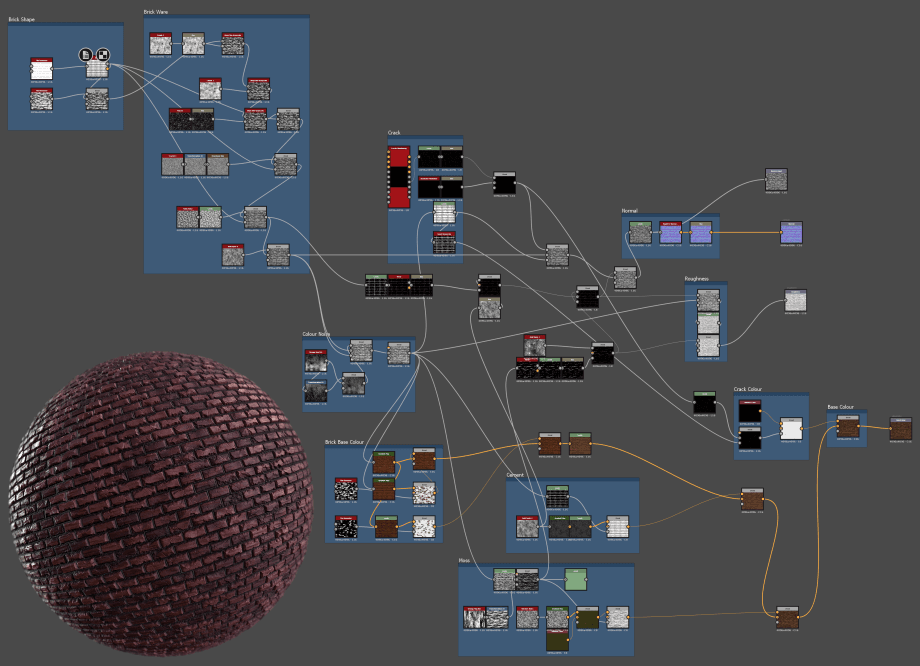Select the "Roughness" frame title

(x=696, y=279)
